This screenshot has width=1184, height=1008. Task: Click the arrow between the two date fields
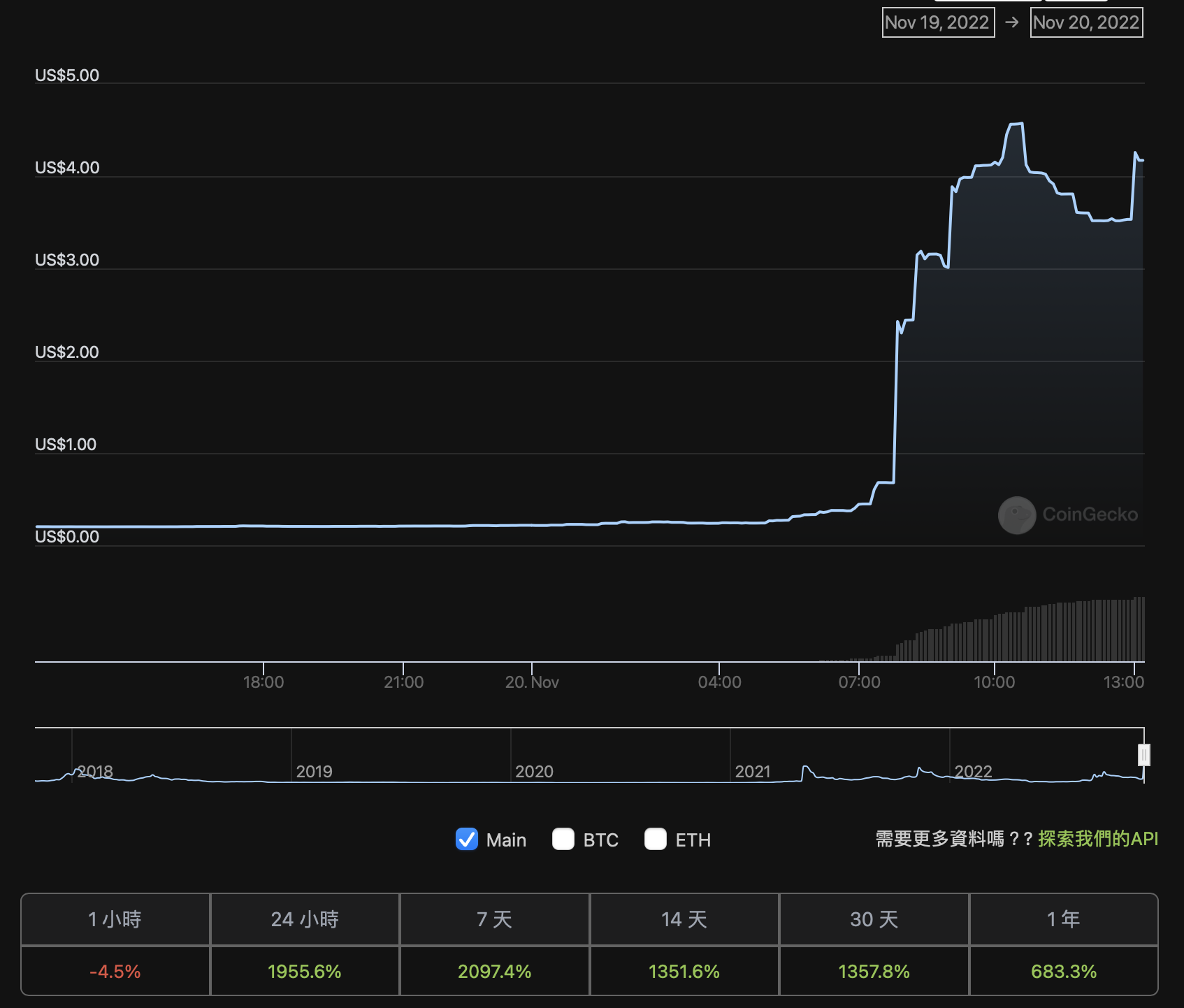click(x=1012, y=22)
